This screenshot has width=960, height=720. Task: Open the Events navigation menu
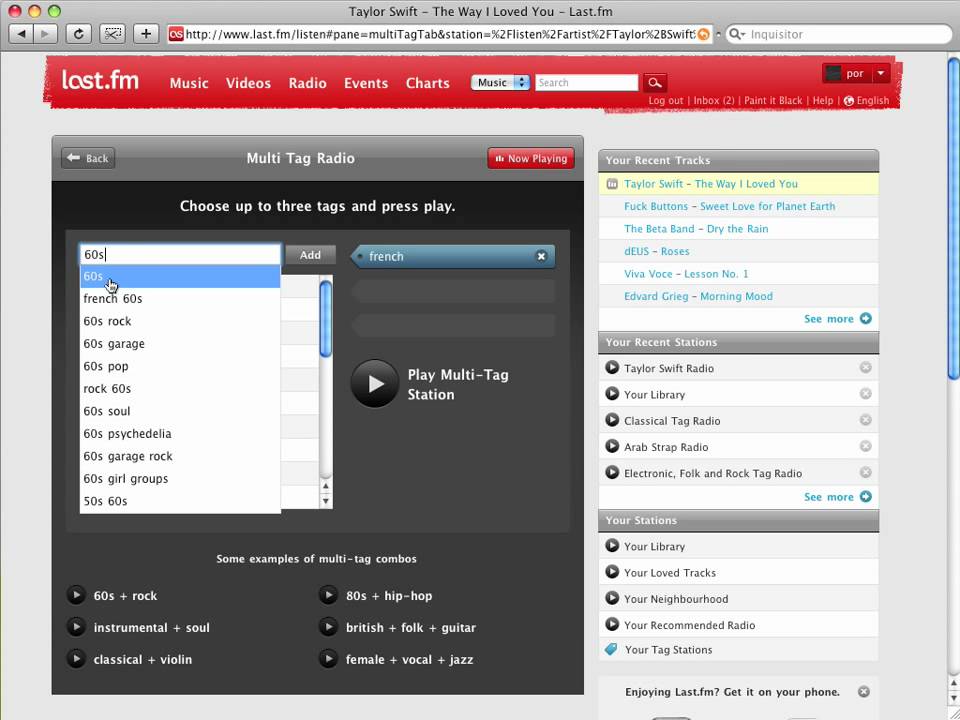point(366,83)
